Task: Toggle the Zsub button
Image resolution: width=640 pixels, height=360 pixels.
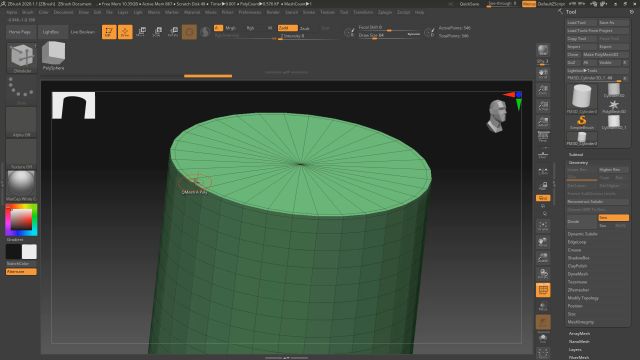Action: coord(305,28)
